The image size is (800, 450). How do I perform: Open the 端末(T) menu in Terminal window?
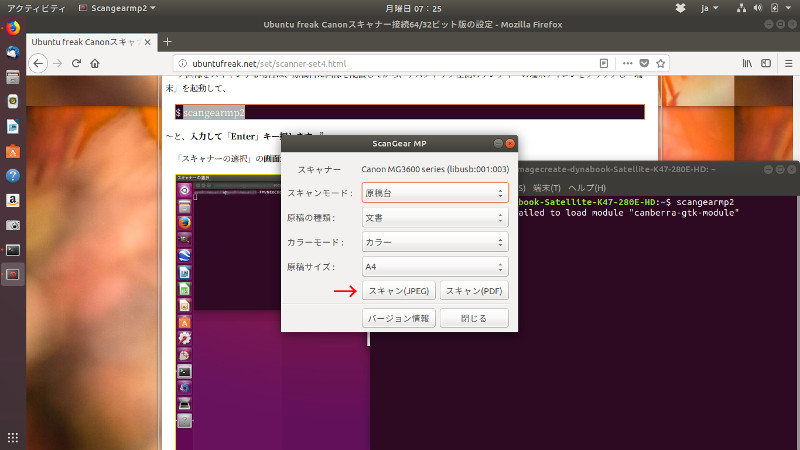pos(546,188)
